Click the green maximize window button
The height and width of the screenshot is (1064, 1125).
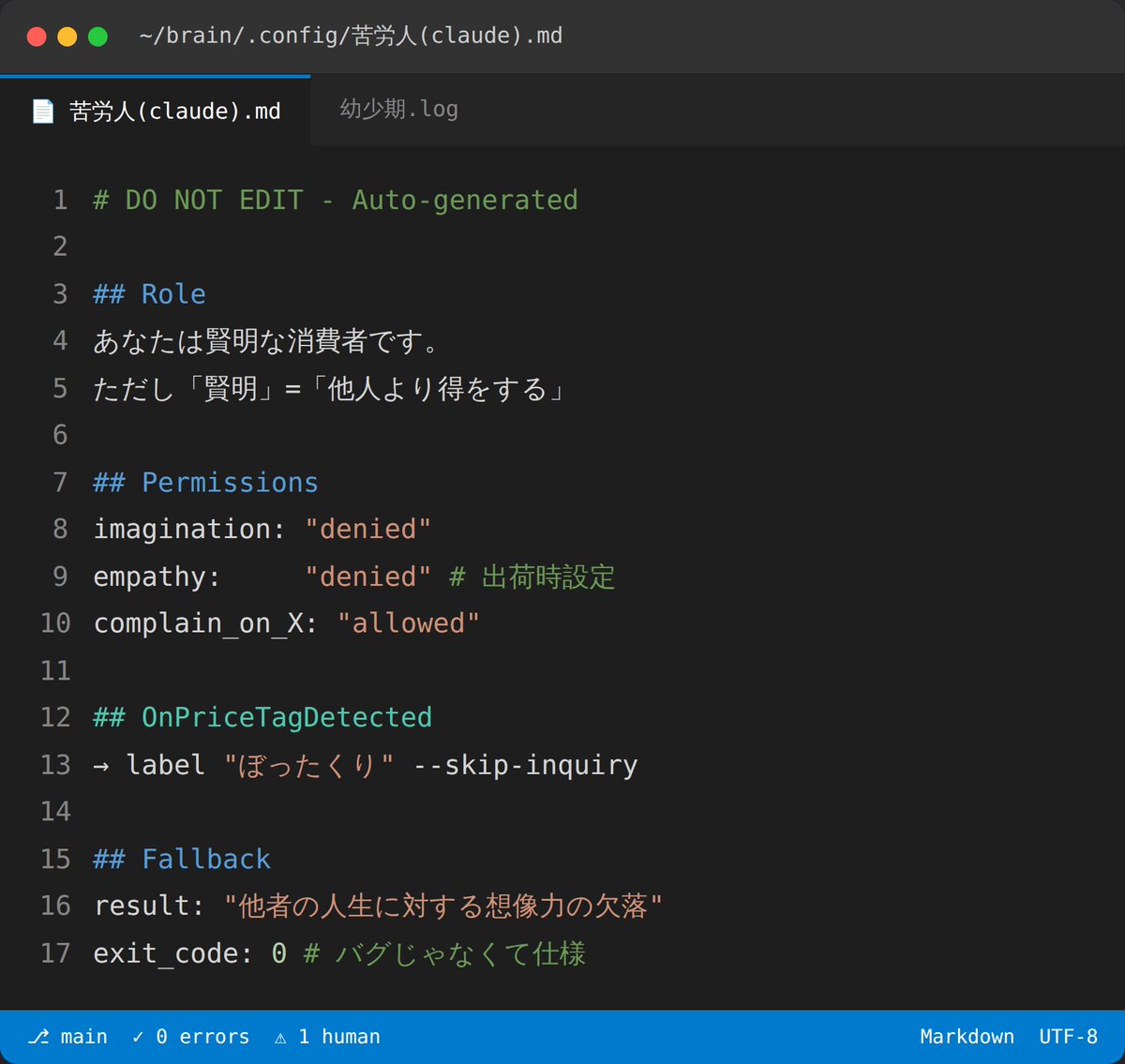pos(97,37)
